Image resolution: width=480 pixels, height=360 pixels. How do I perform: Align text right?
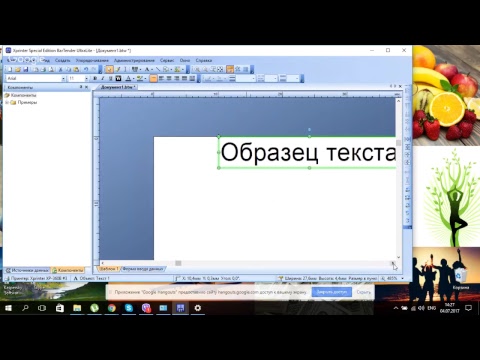click(x=177, y=78)
